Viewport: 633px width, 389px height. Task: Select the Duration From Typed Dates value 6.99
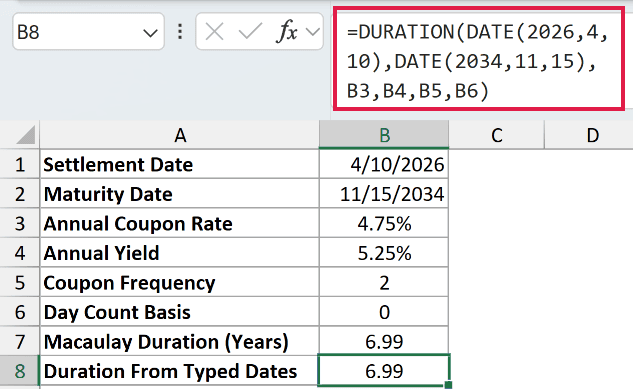pos(384,370)
